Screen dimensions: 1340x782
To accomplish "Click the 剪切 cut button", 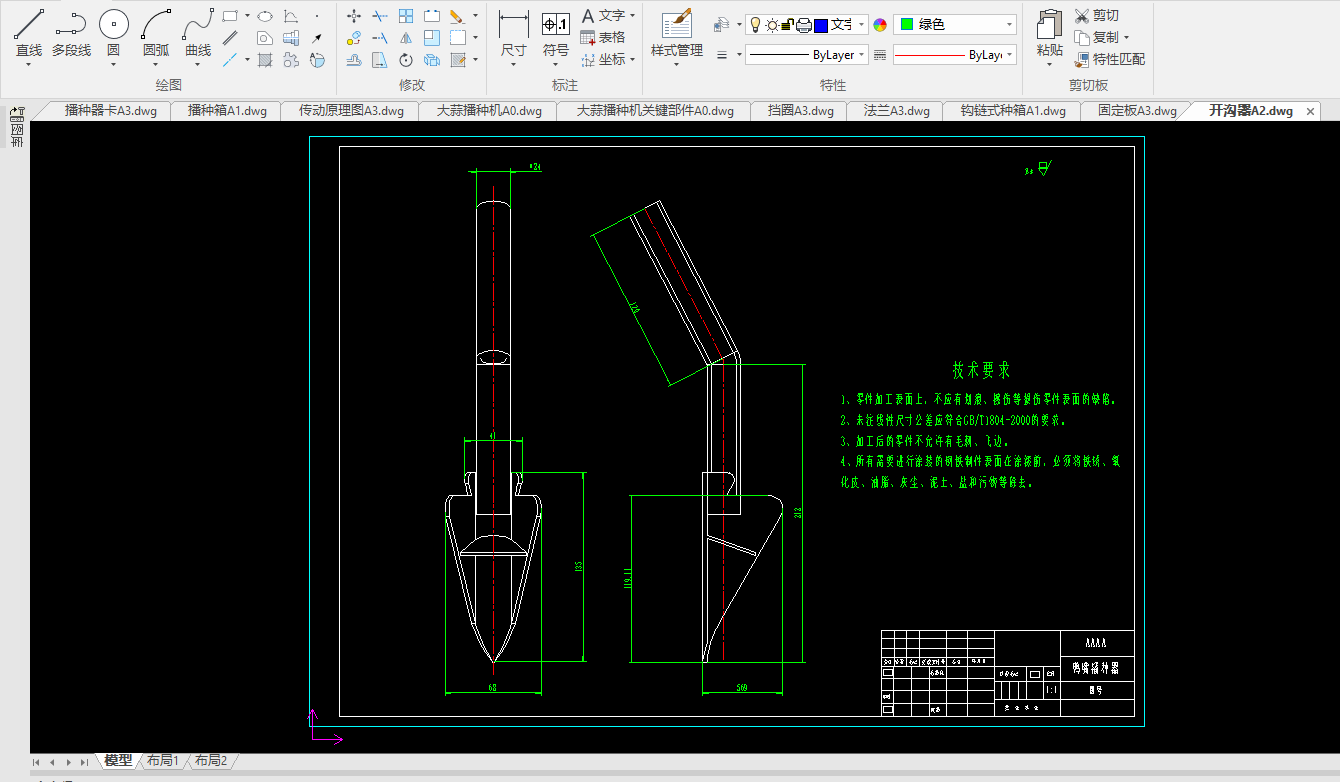I will click(x=1096, y=16).
